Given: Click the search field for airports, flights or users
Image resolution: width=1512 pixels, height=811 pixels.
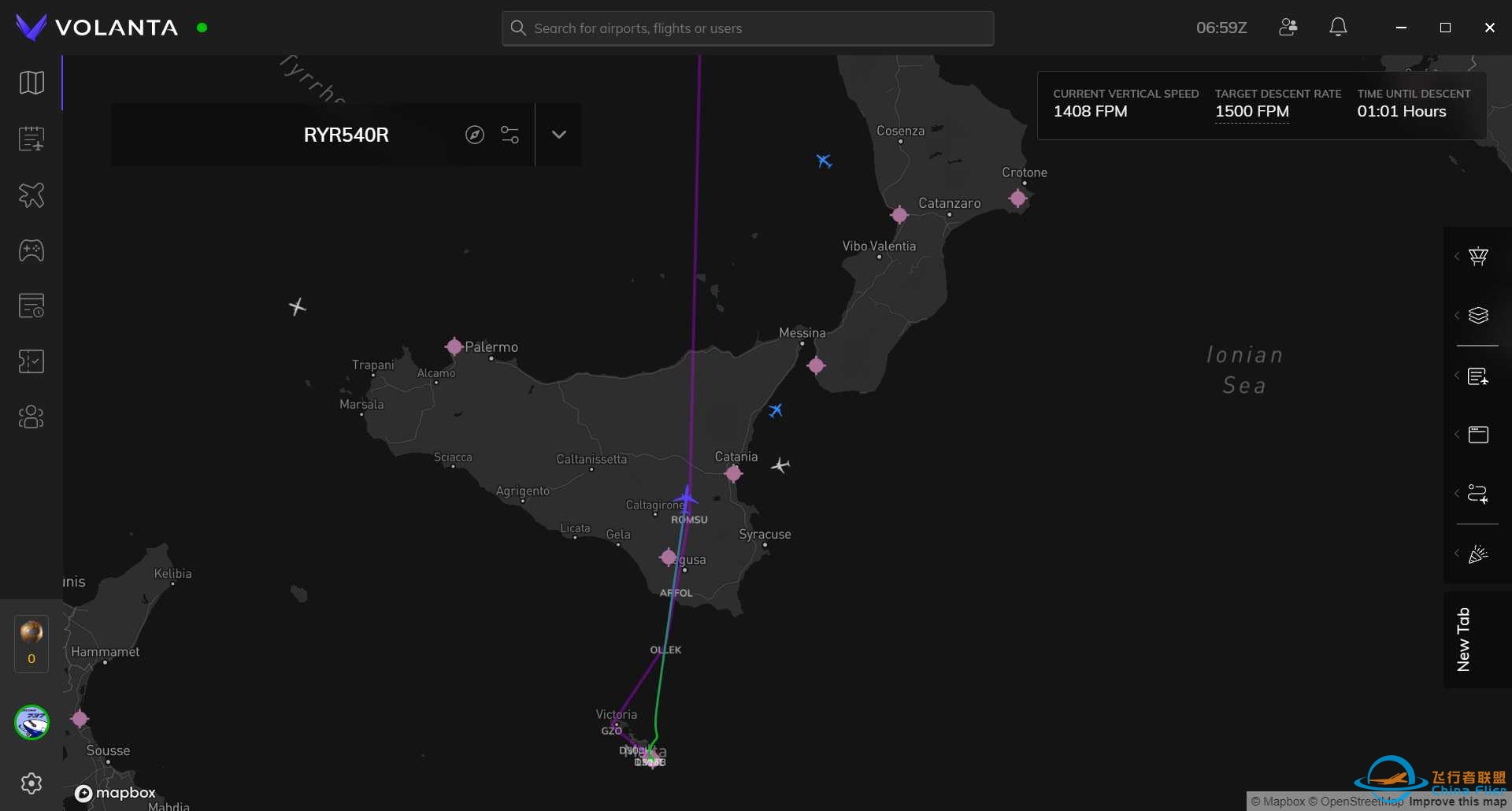Looking at the screenshot, I should click(x=748, y=28).
